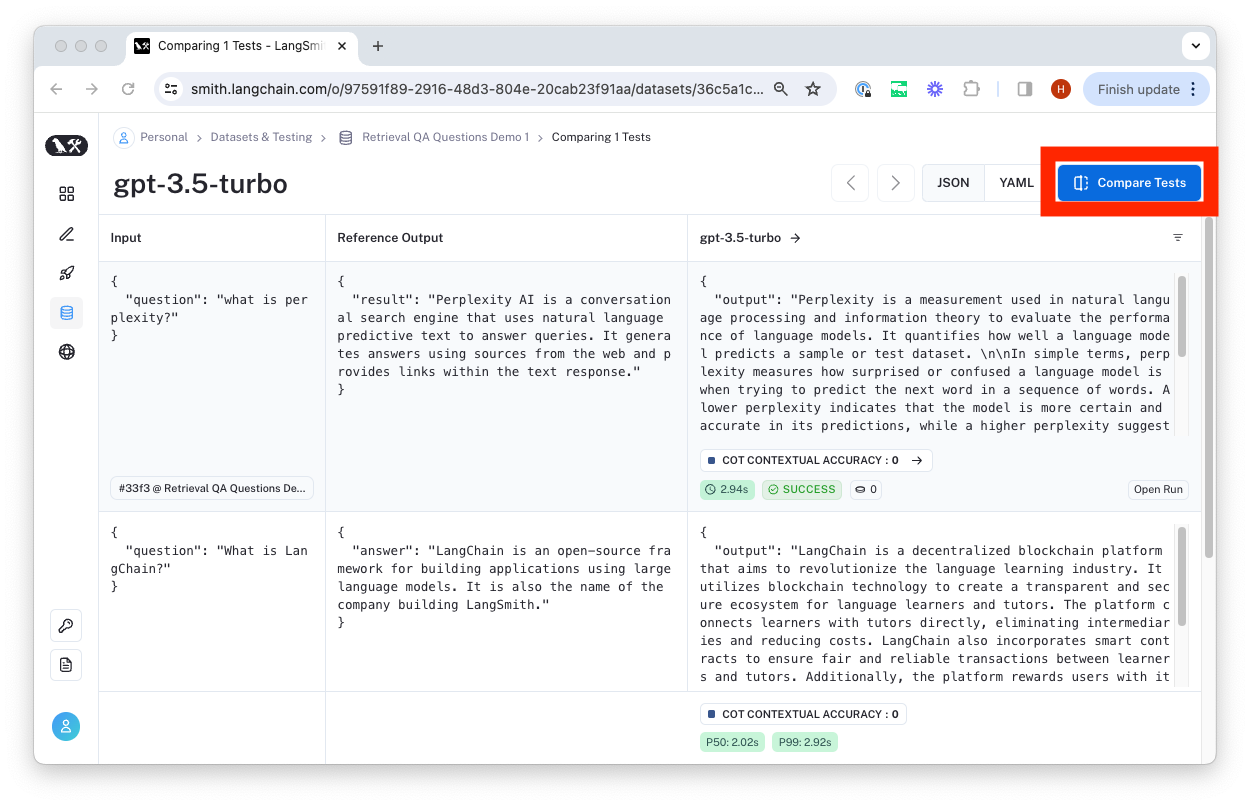Switch view to JSON

tap(953, 183)
